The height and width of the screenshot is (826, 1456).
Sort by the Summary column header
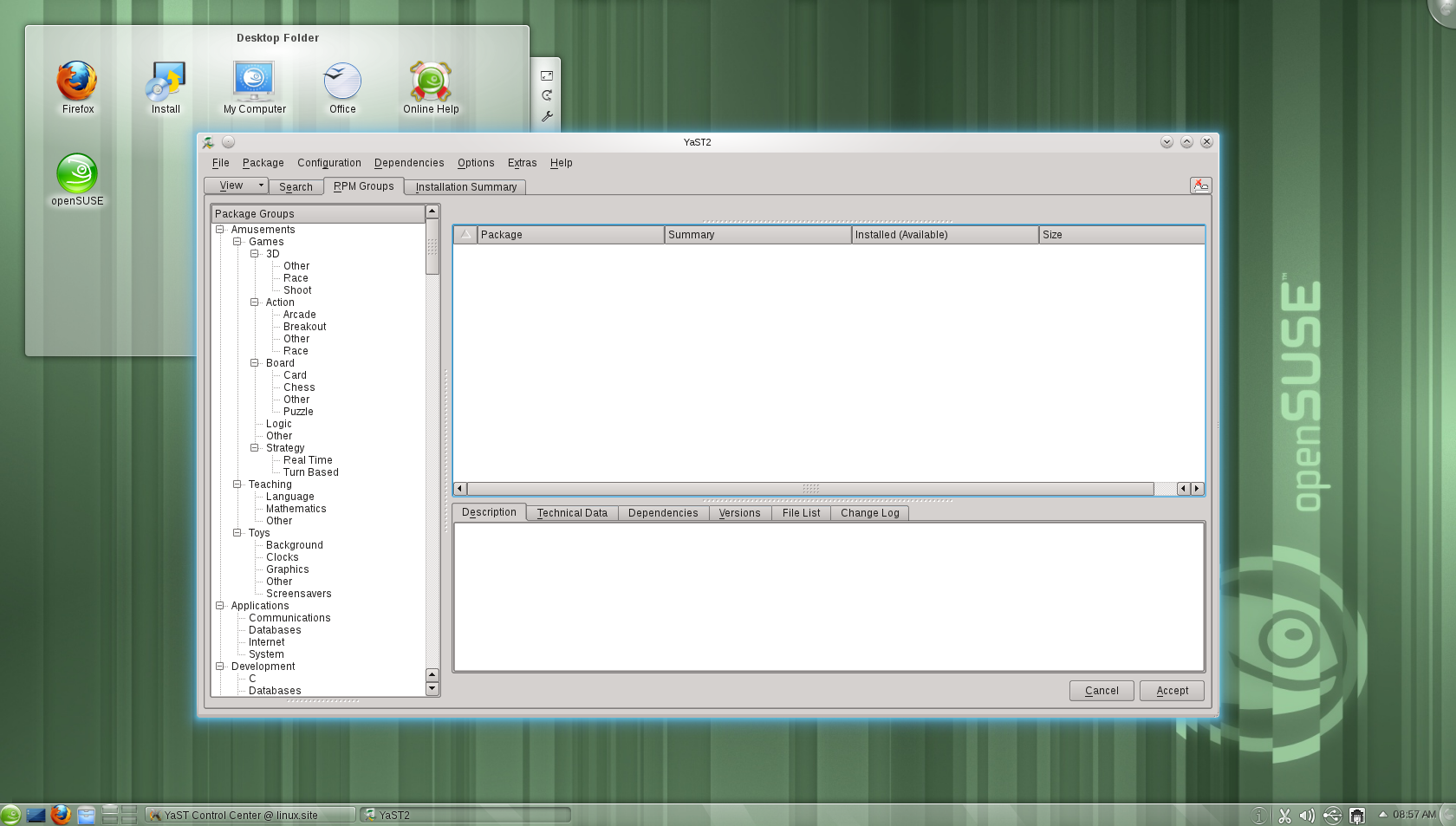[x=757, y=235]
